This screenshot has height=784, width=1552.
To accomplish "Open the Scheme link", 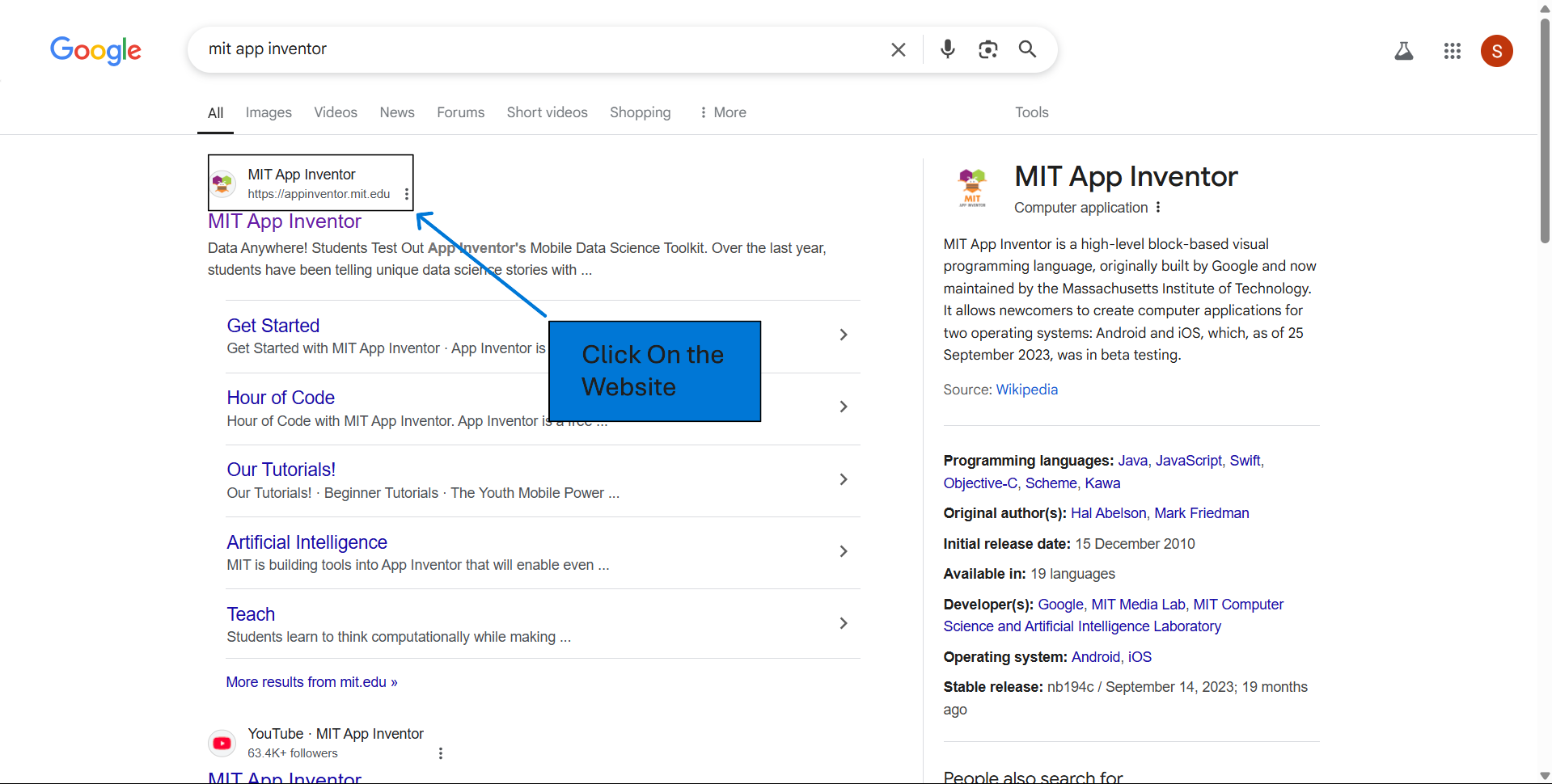I will click(1051, 483).
